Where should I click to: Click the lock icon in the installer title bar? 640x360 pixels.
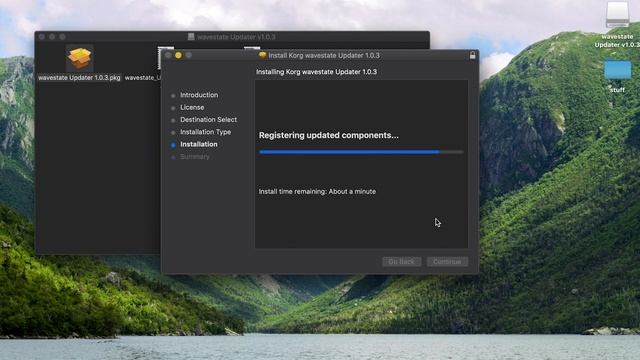472,55
